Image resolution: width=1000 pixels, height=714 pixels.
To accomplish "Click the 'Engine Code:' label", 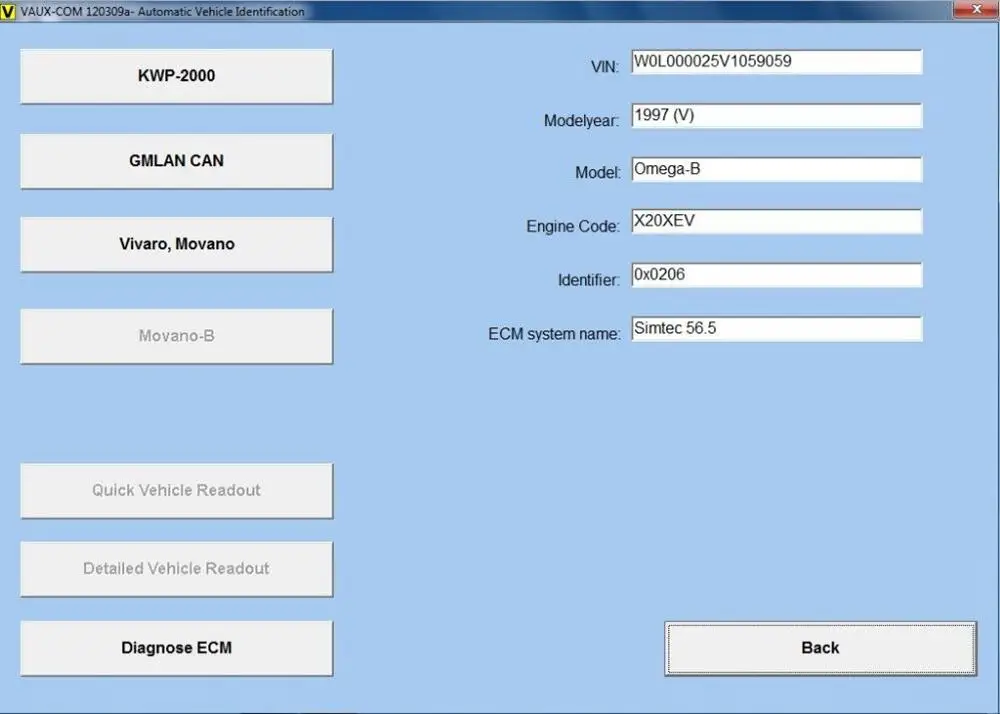I will click(x=573, y=226).
